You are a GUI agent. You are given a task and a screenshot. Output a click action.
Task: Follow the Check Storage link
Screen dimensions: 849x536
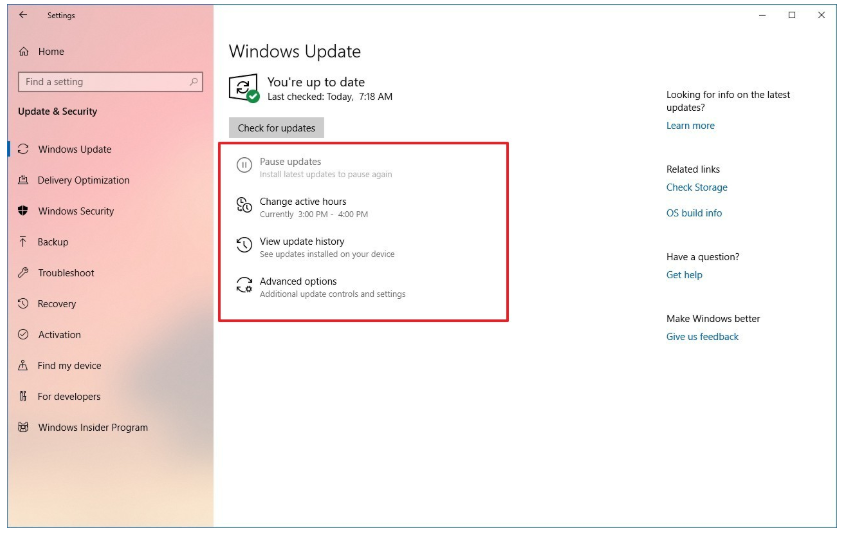(x=696, y=188)
